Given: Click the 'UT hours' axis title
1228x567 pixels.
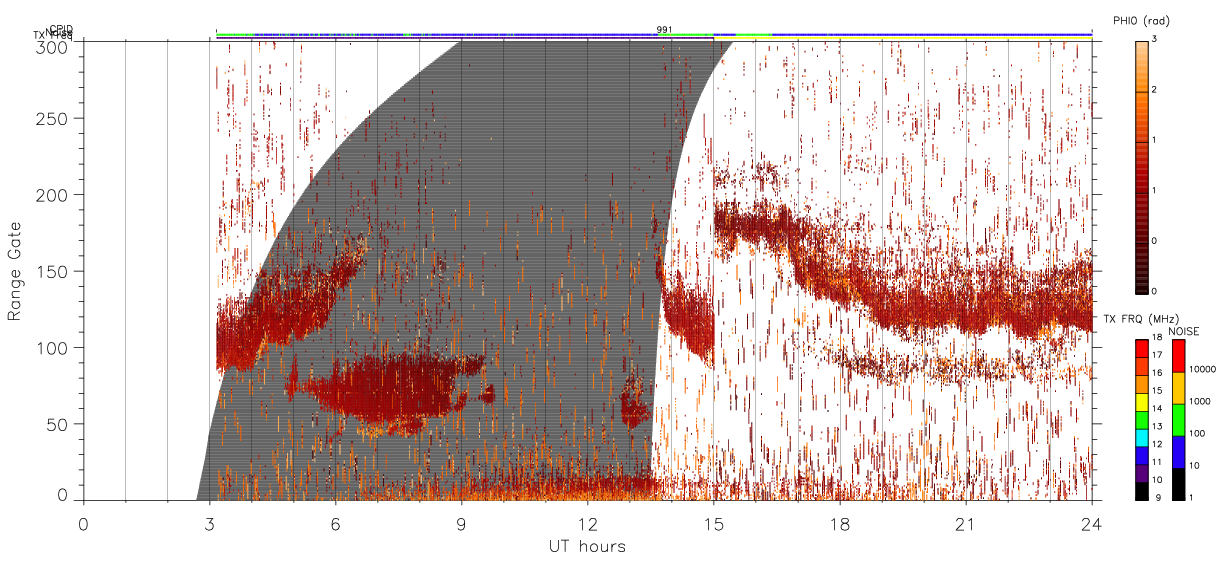Looking at the screenshot, I should (x=587, y=546).
